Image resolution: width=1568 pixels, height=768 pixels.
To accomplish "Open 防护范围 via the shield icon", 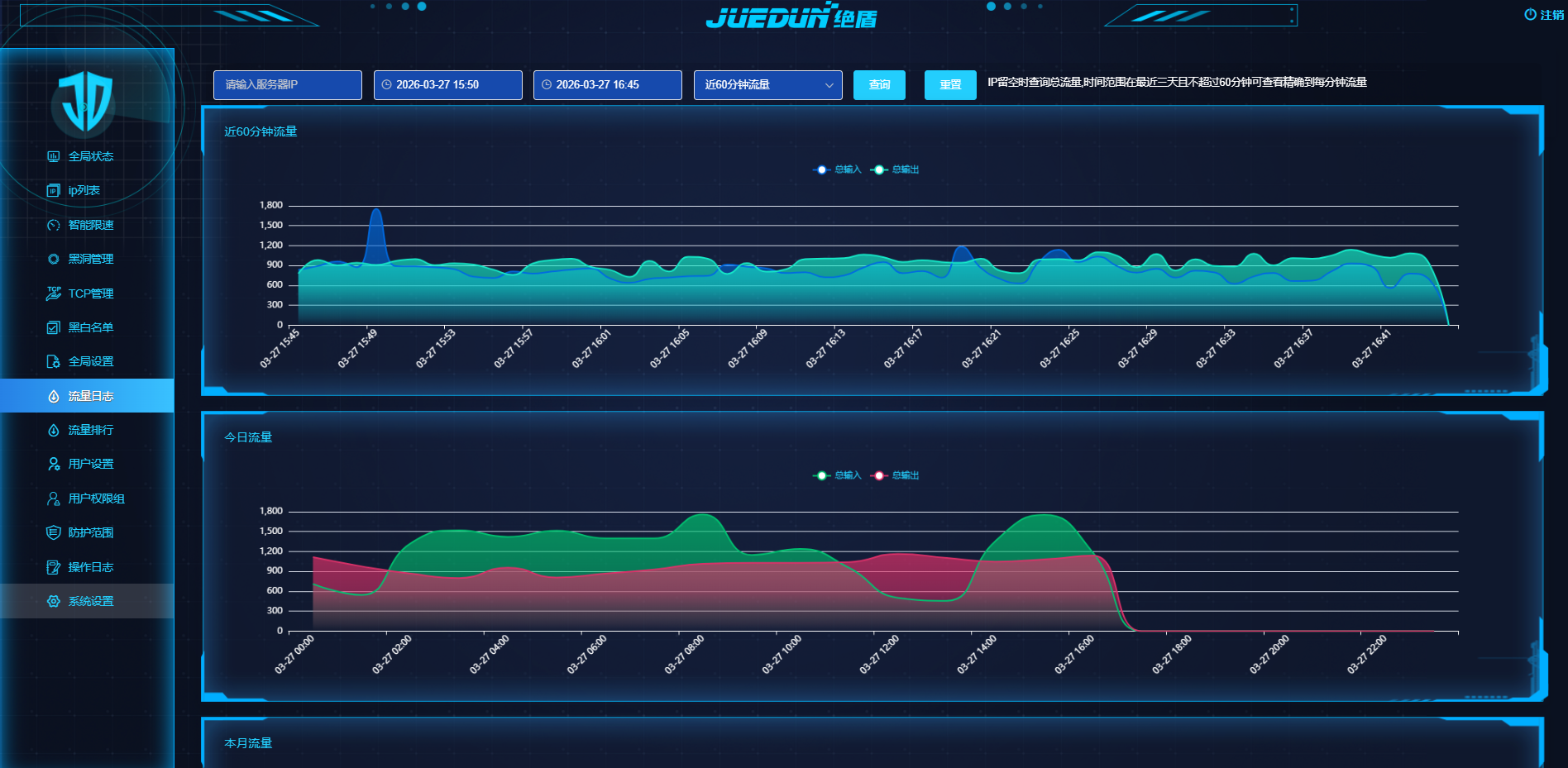I will [x=54, y=532].
